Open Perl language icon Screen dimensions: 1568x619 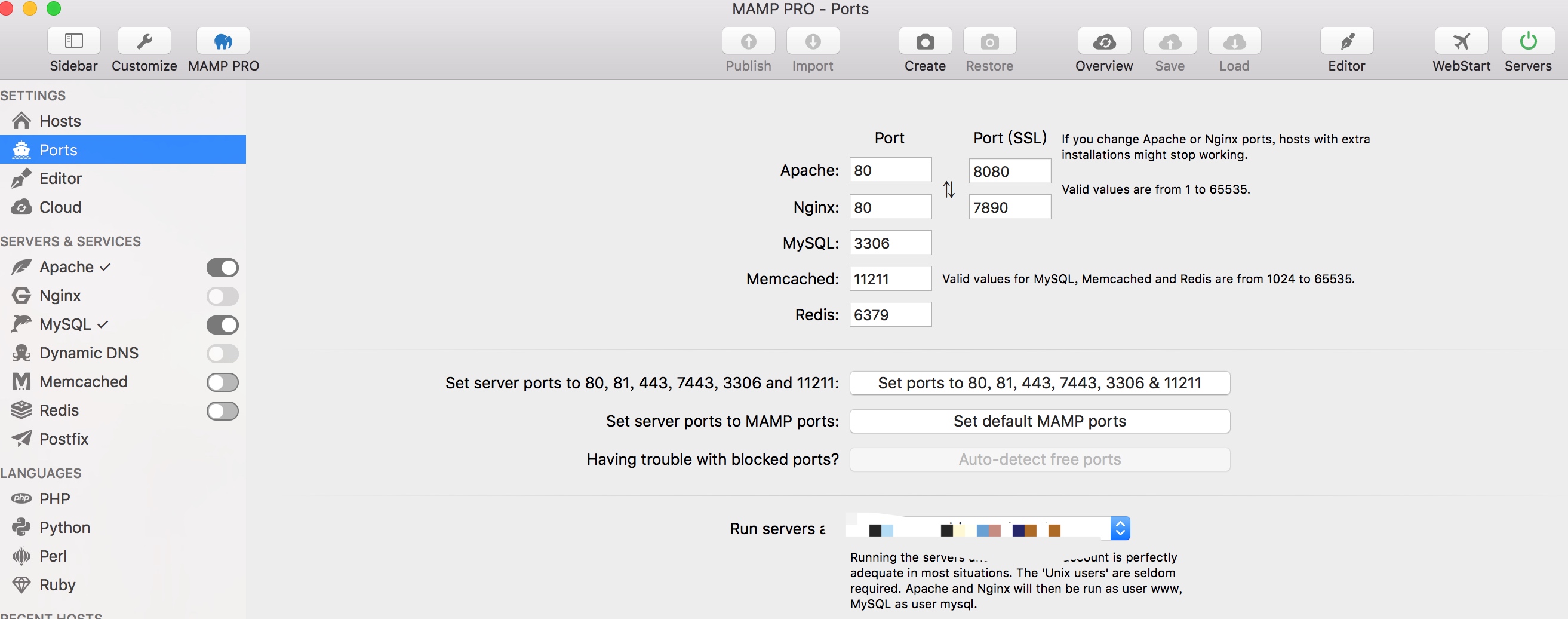pos(21,556)
